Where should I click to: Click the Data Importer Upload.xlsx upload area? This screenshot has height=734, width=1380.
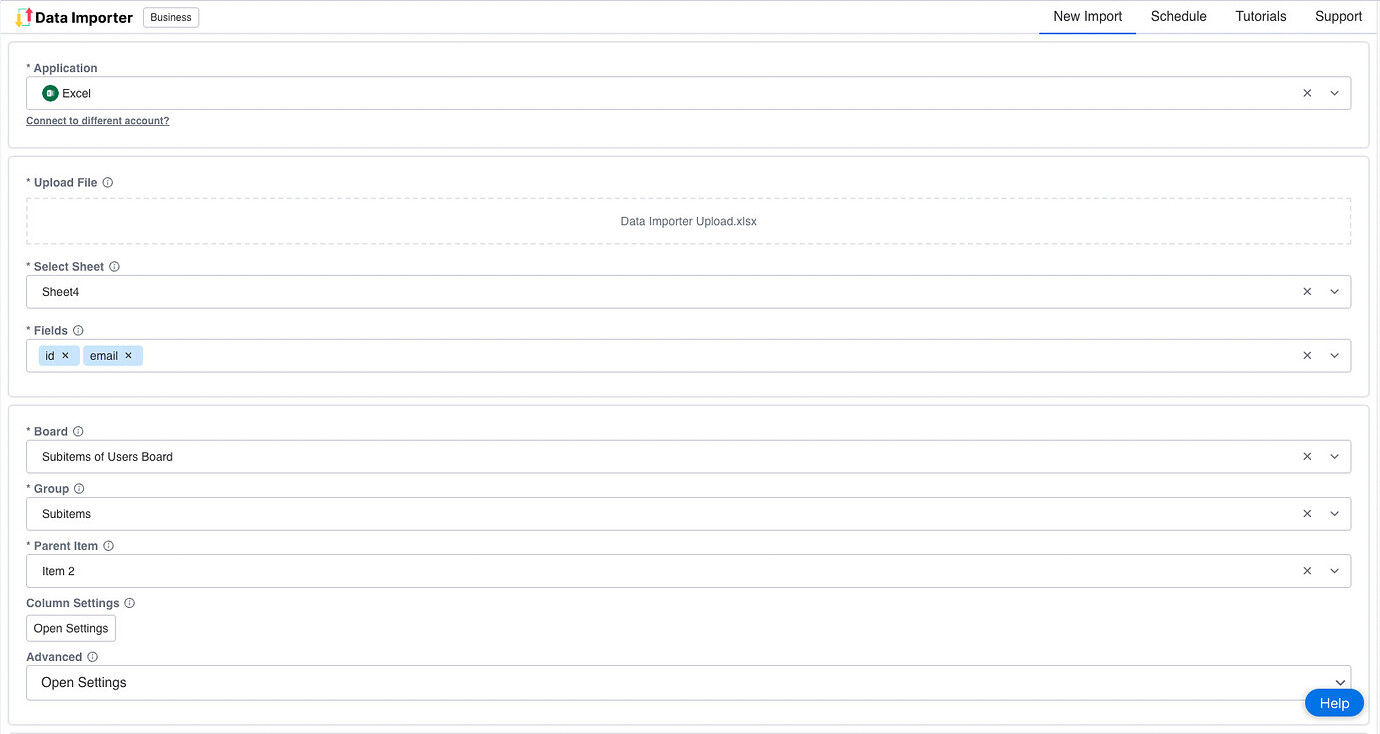[688, 221]
